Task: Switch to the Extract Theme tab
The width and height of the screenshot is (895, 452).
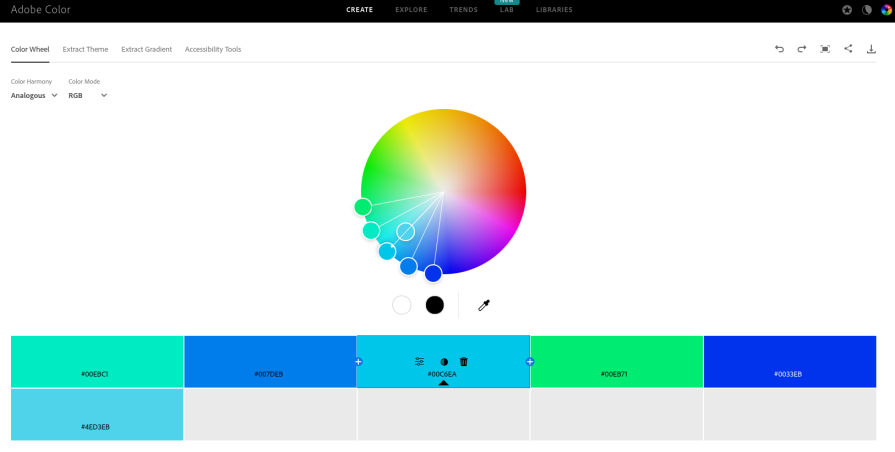Action: (85, 49)
